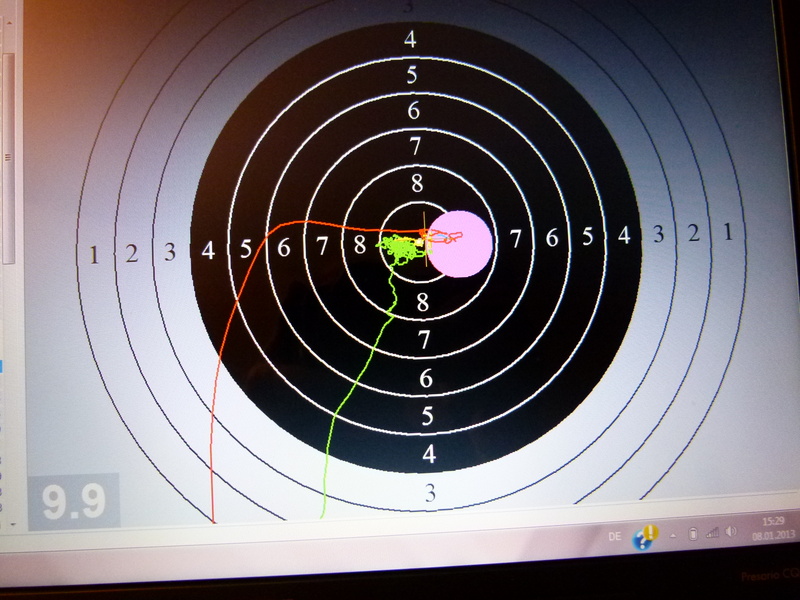This screenshot has height=600, width=800.
Task: Click ring label 4 at top of target
Action: coord(410,40)
